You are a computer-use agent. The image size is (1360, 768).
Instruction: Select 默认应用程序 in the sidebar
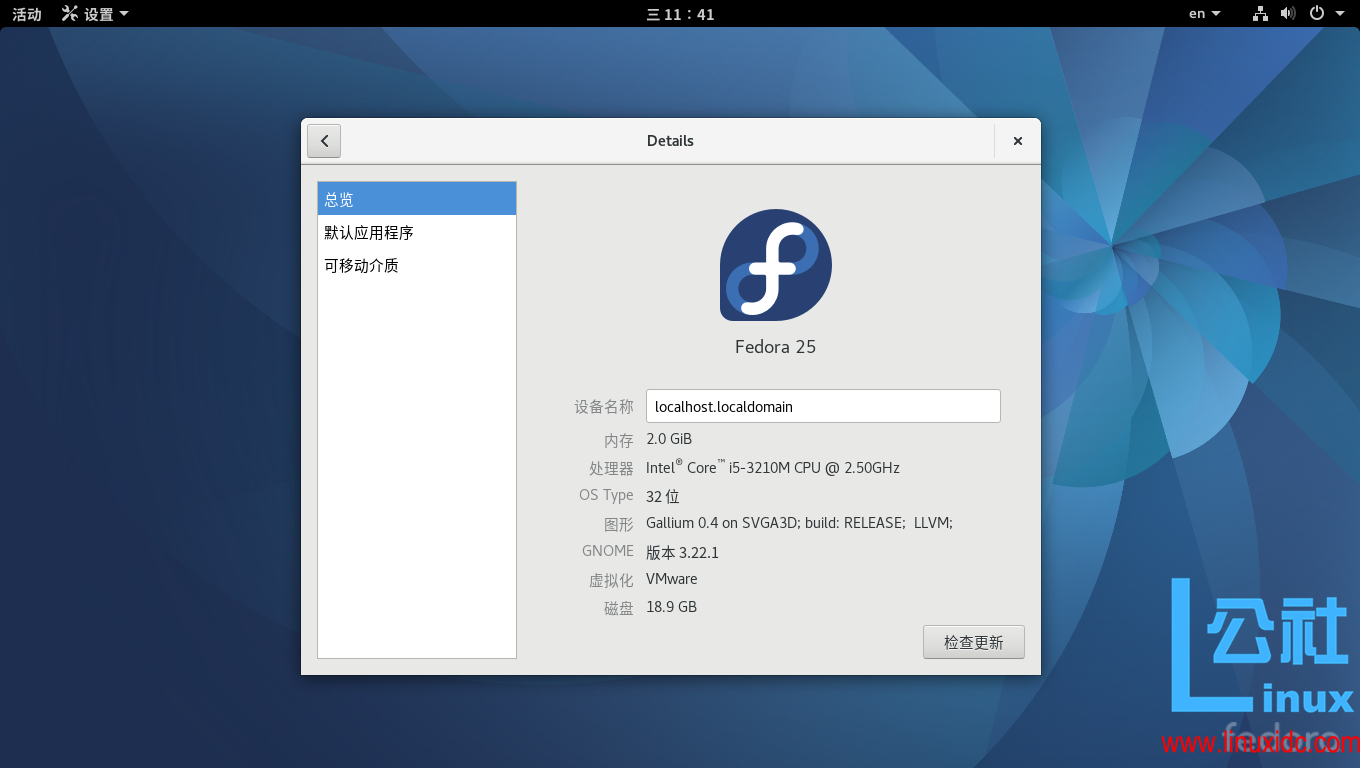pyautogui.click(x=417, y=232)
